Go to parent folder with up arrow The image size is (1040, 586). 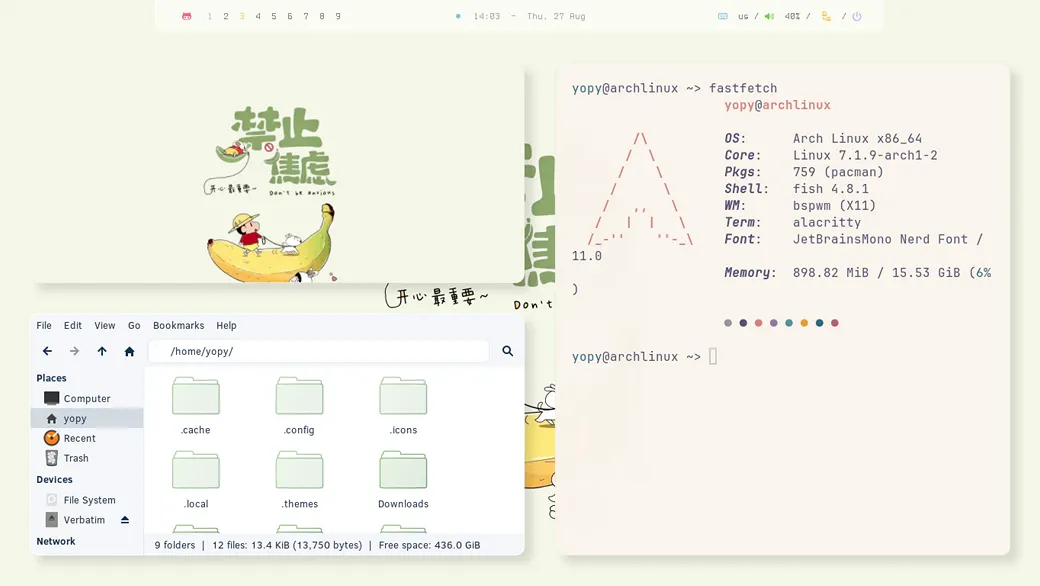click(x=101, y=351)
